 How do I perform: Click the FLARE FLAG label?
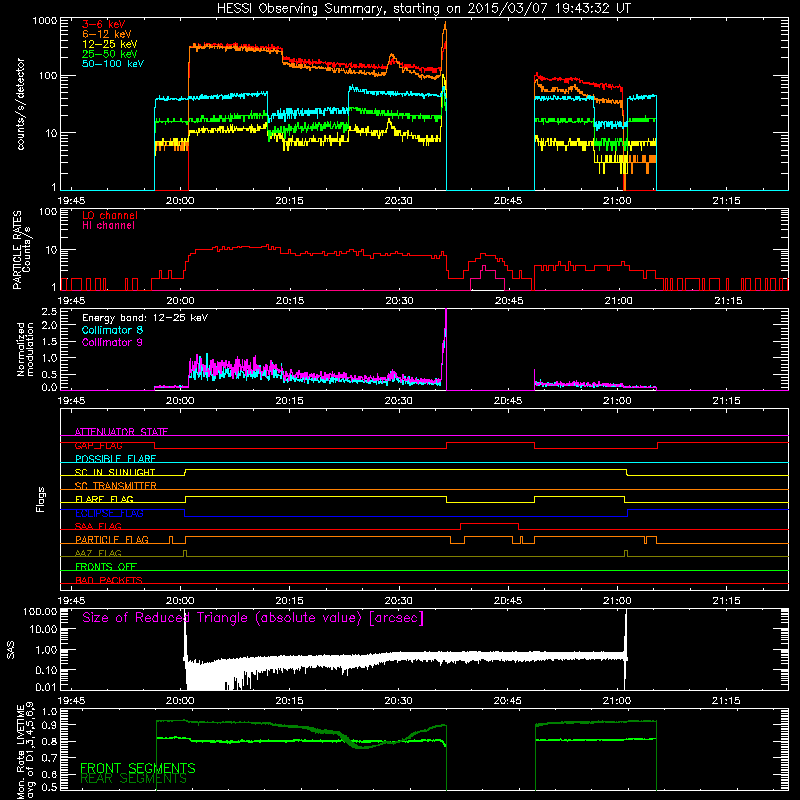click(x=104, y=499)
